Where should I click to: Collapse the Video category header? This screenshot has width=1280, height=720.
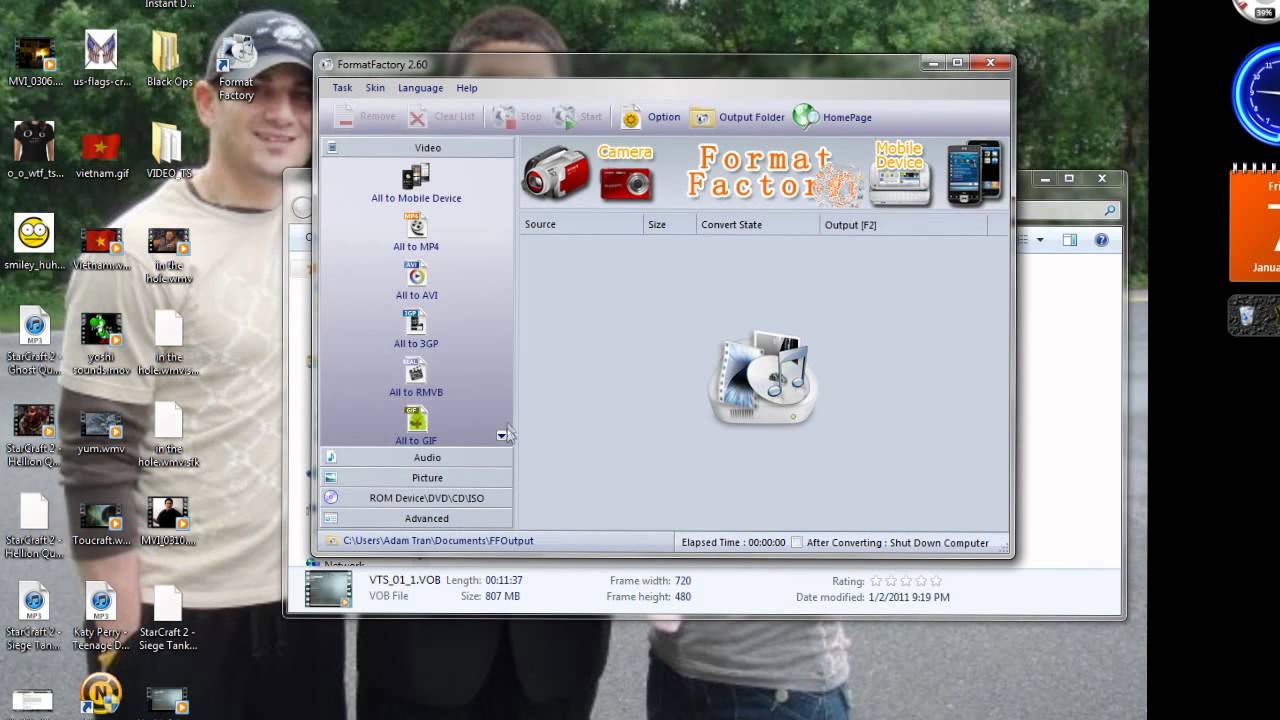coord(417,148)
